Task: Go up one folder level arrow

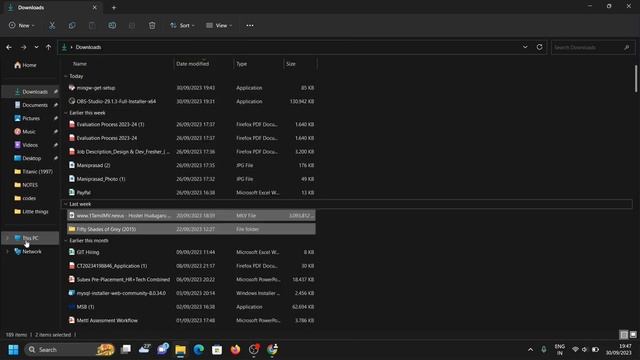Action: coord(49,47)
